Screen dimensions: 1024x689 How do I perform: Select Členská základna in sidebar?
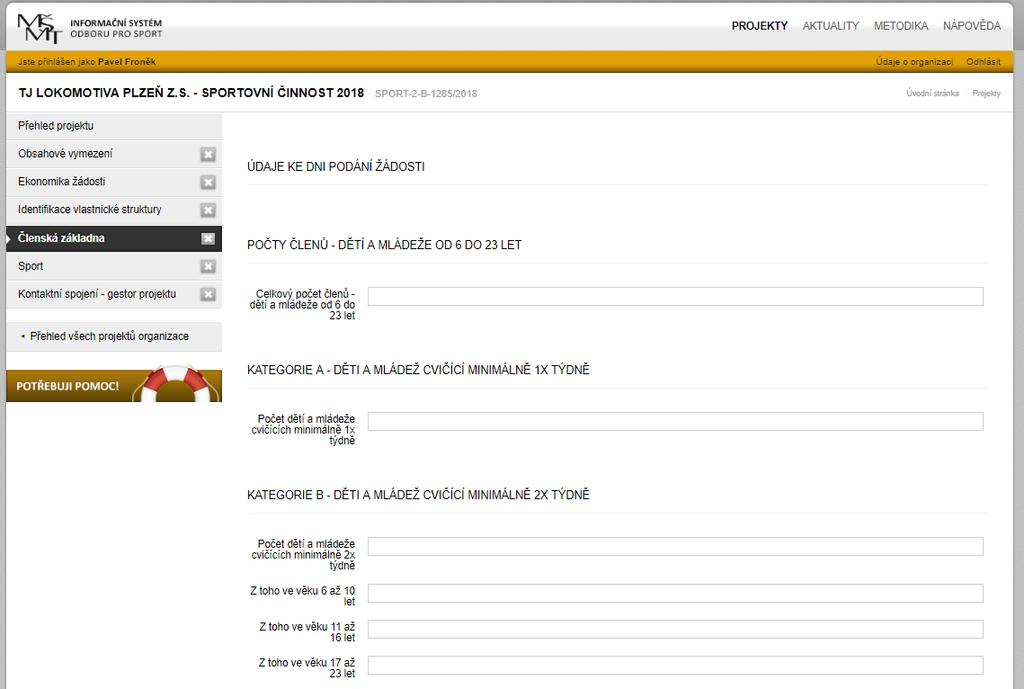(114, 238)
